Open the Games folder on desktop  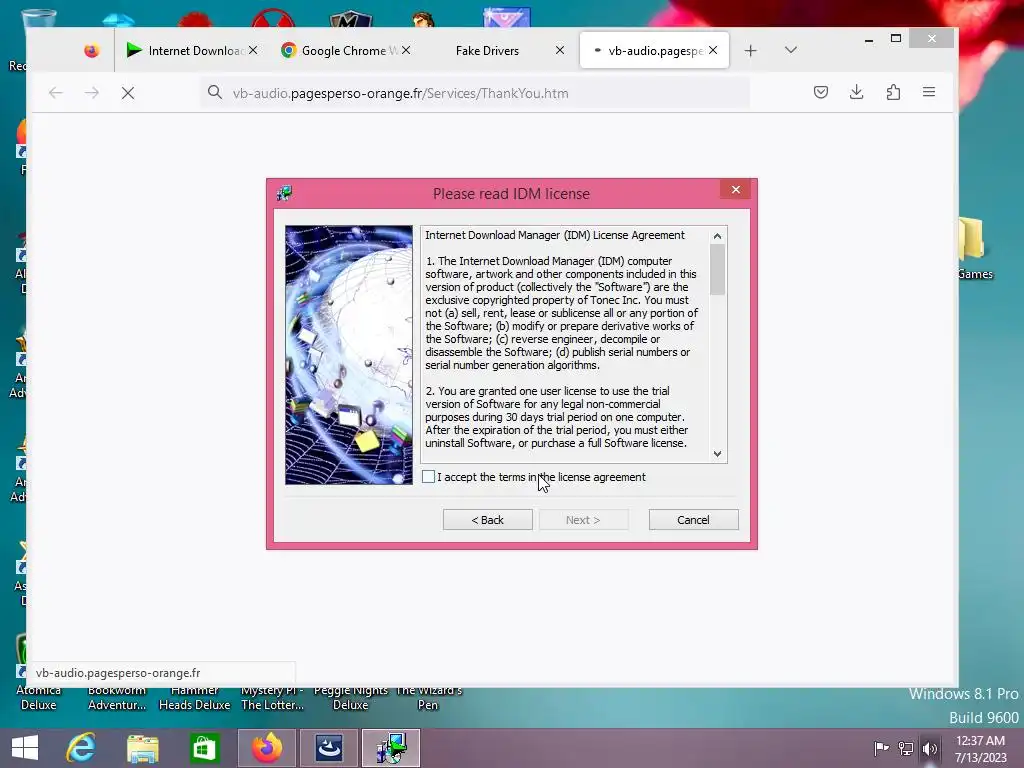(972, 248)
